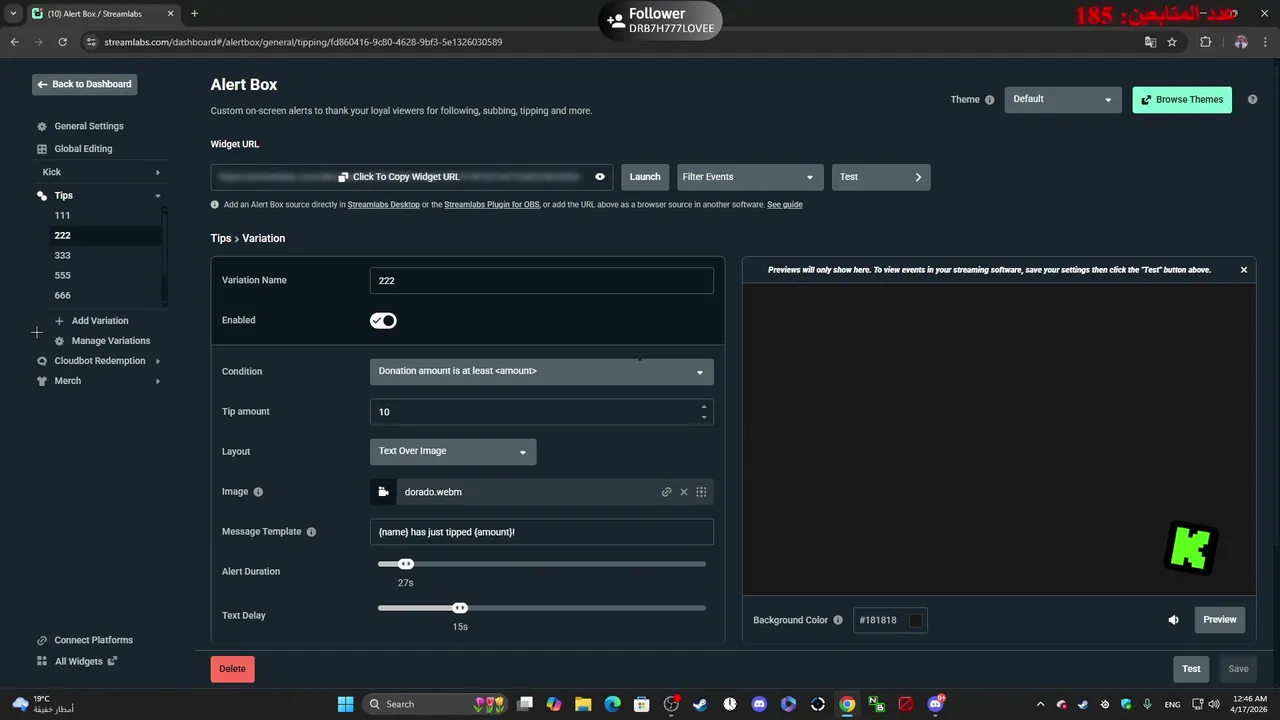Click Connect Platforms link icon
The image size is (1280, 720).
click(x=42, y=640)
